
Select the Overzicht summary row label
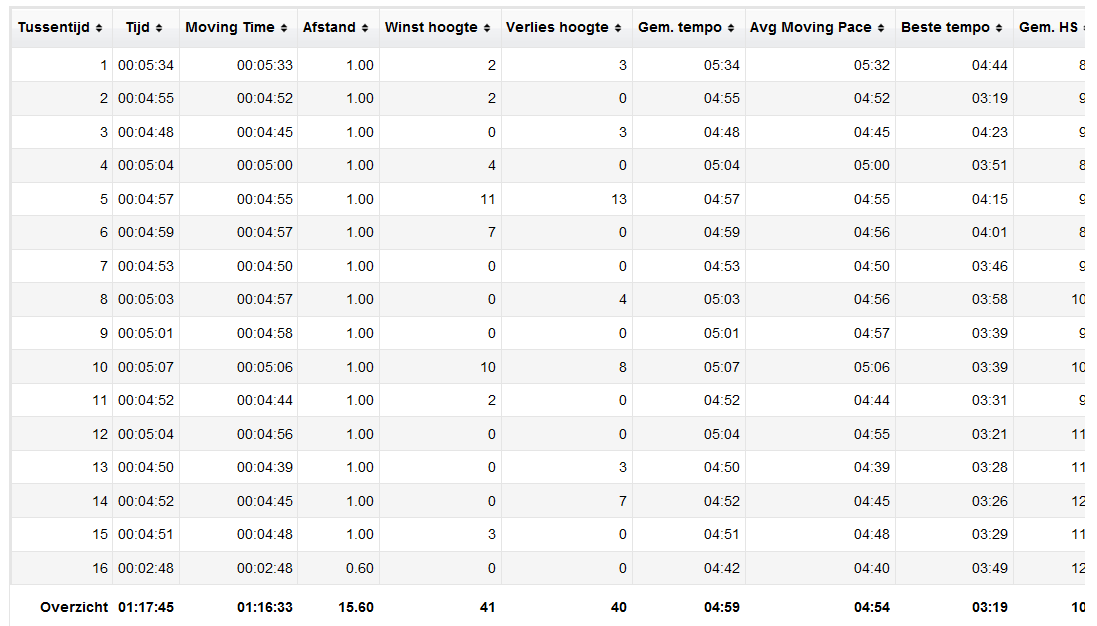tap(74, 607)
